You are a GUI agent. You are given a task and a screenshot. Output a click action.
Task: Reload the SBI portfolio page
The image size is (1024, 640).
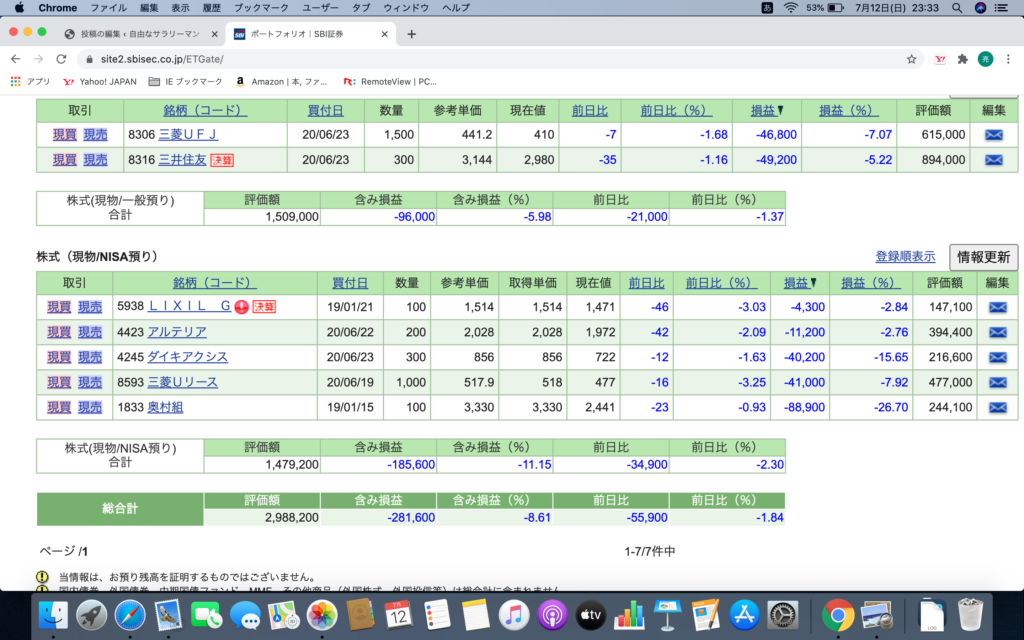click(x=61, y=59)
